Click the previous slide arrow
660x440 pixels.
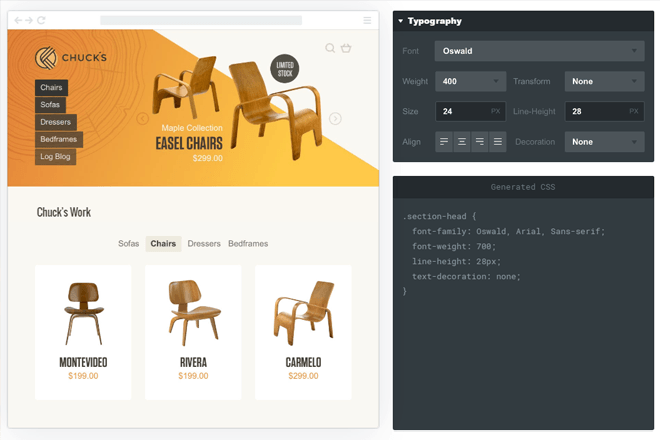click(142, 119)
